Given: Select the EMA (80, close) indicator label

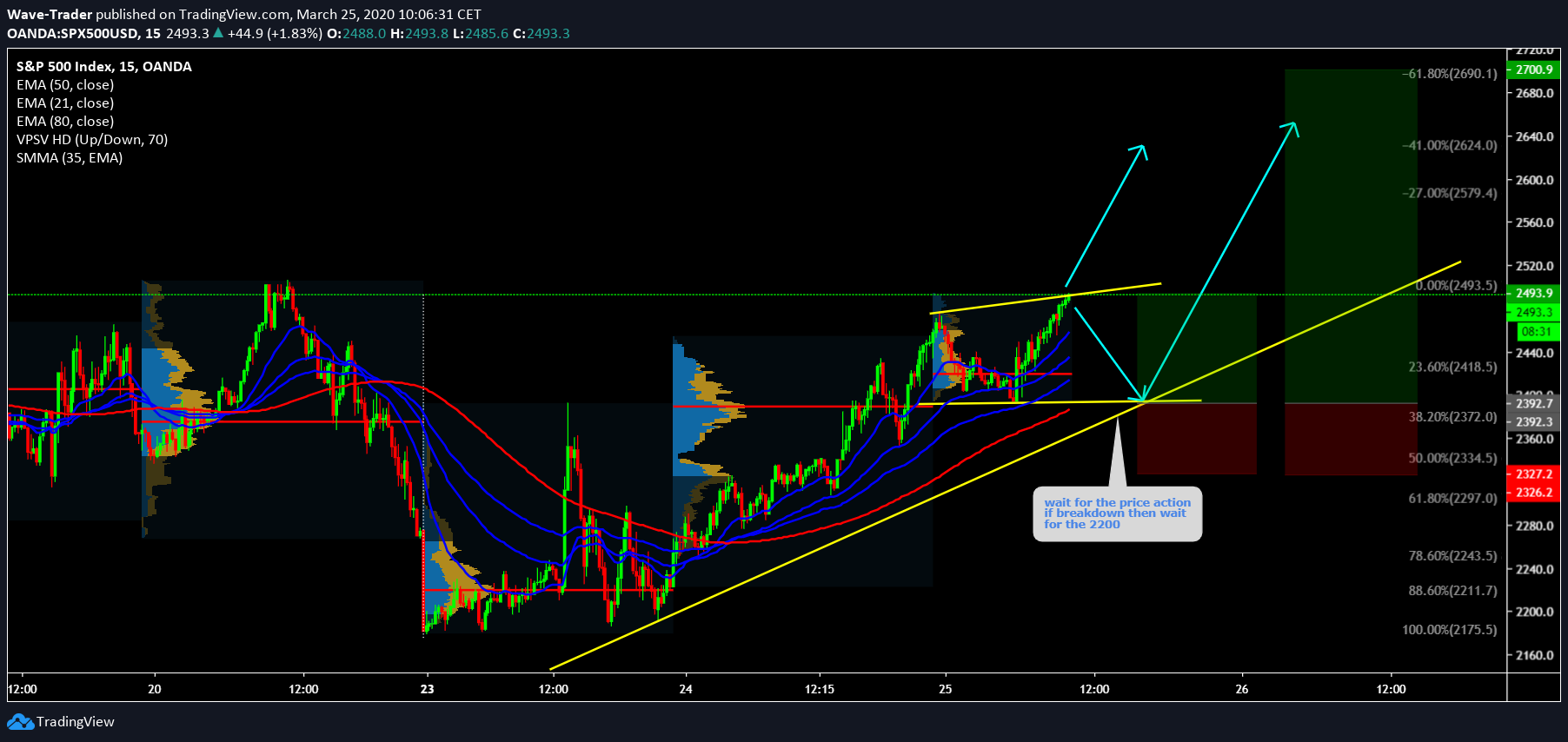Looking at the screenshot, I should (65, 121).
